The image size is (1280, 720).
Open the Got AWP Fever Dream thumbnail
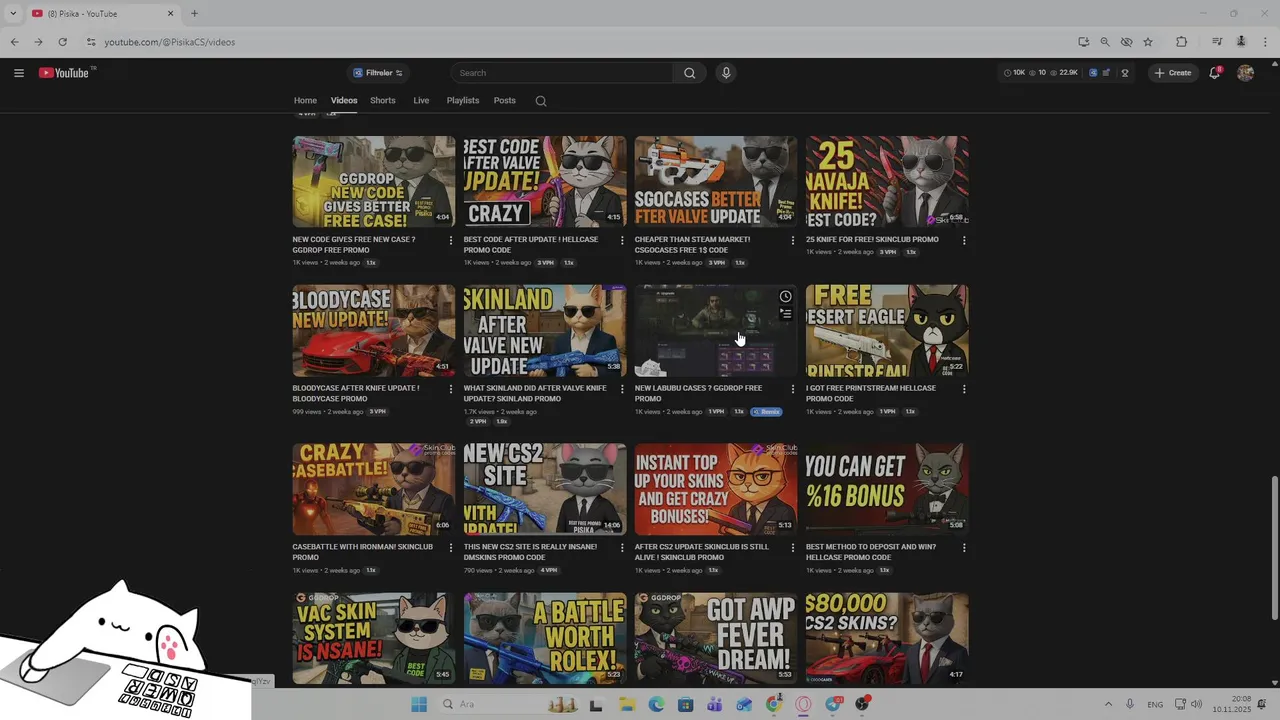(716, 638)
